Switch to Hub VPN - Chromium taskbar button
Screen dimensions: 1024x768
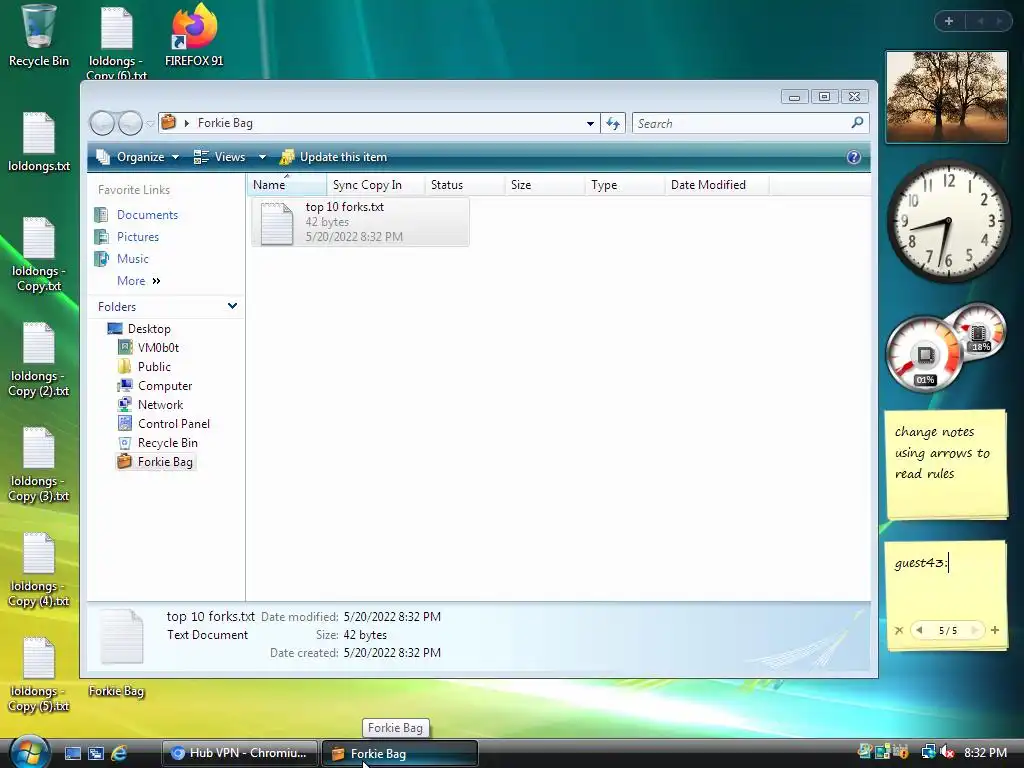click(x=240, y=753)
